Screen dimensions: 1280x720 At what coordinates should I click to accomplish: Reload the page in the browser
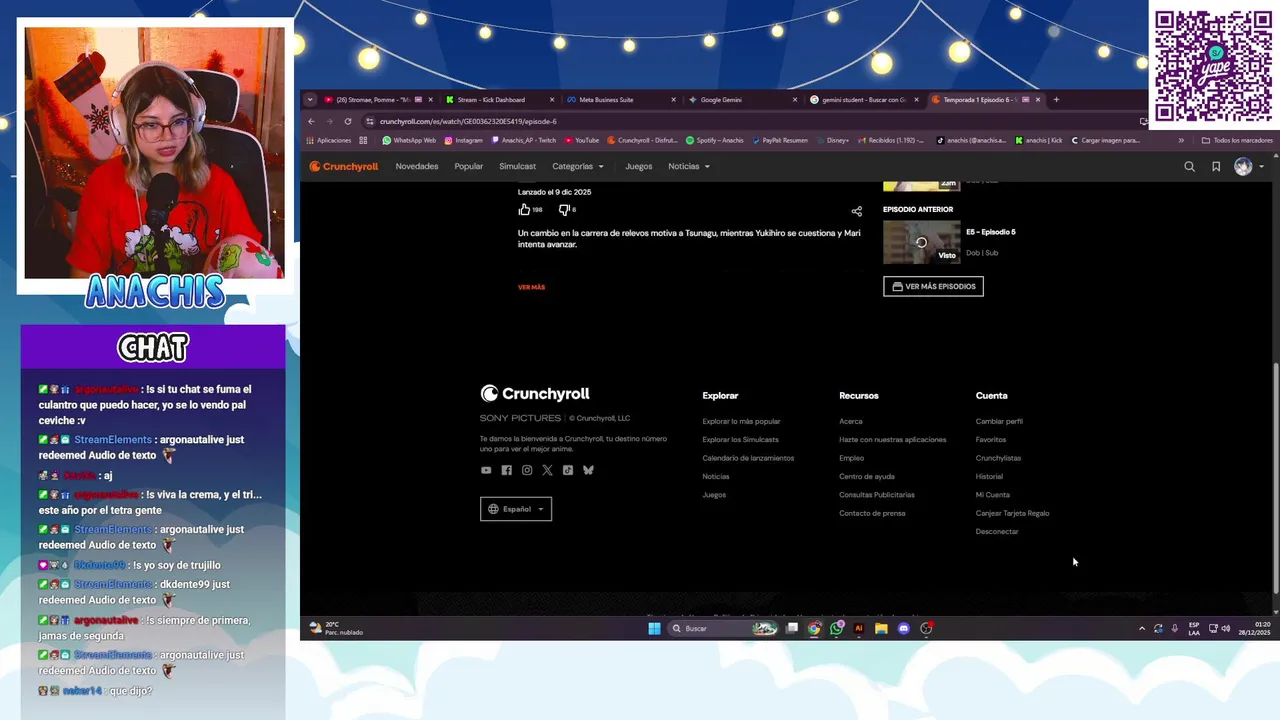(348, 121)
